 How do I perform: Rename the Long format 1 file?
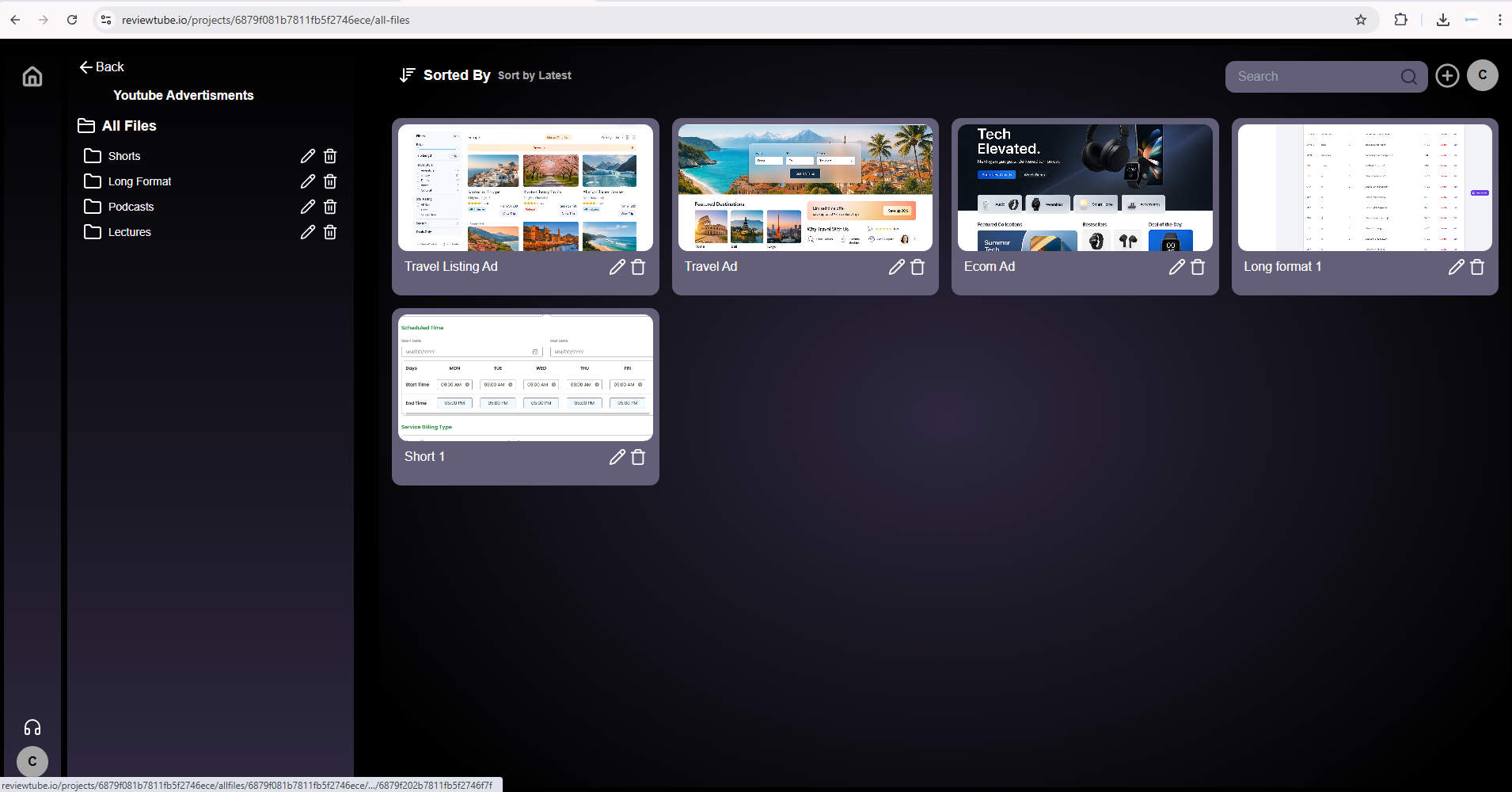coord(1456,267)
